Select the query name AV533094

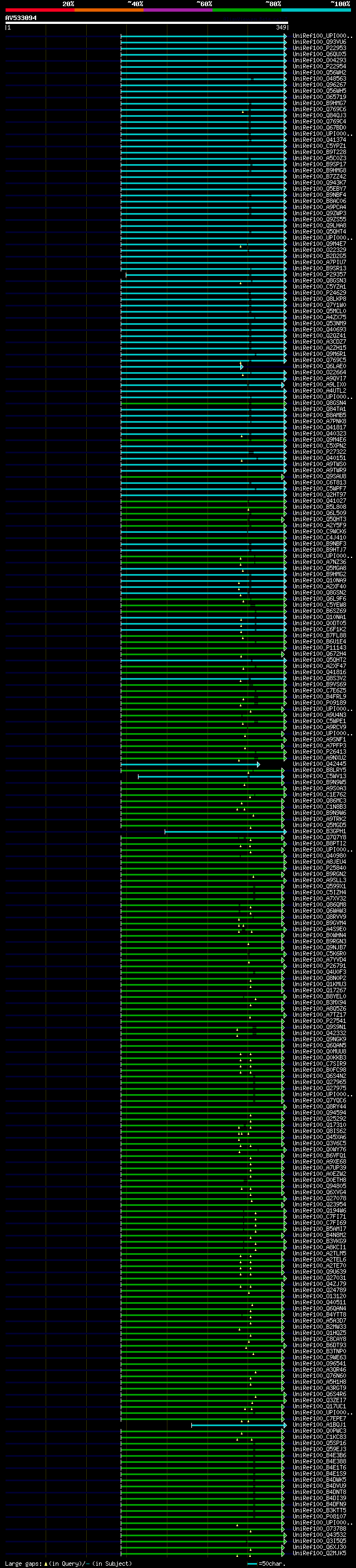pyautogui.click(x=21, y=18)
